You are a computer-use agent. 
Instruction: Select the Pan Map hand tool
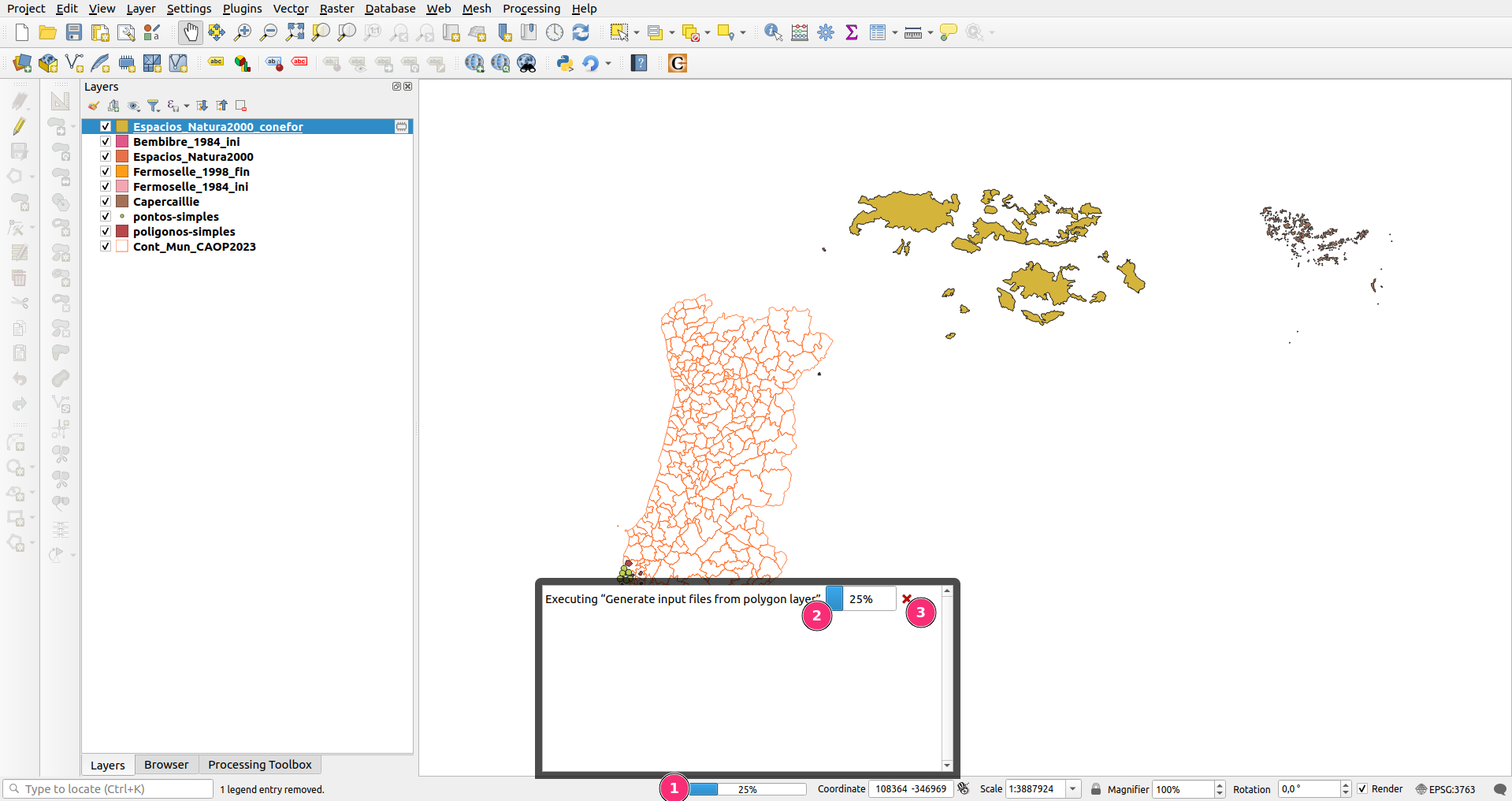coord(191,32)
